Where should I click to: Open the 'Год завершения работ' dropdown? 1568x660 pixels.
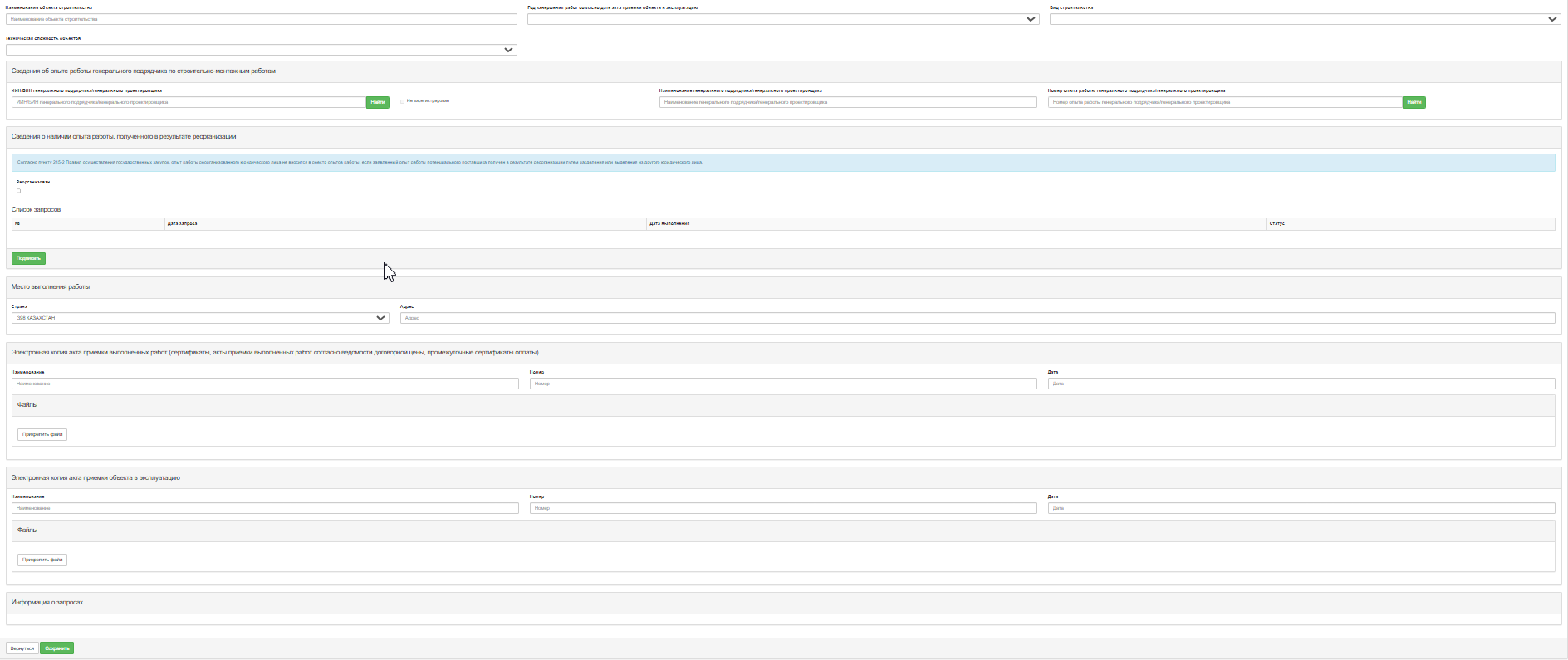[x=783, y=19]
